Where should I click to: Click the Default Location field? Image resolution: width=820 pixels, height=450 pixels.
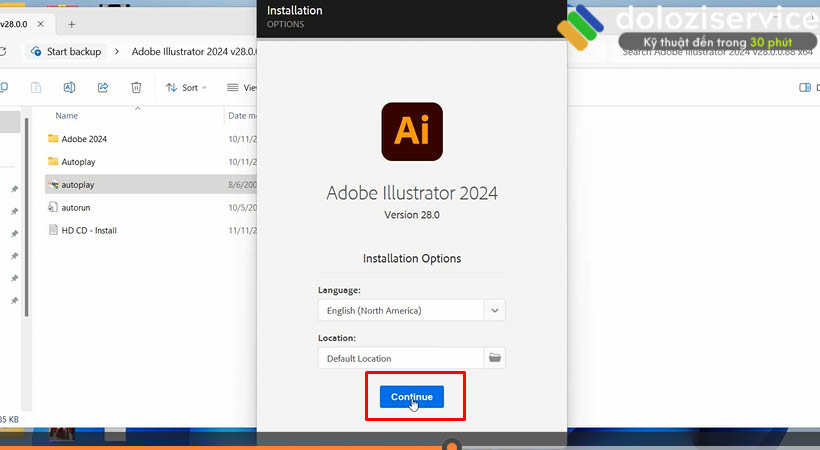[400, 358]
